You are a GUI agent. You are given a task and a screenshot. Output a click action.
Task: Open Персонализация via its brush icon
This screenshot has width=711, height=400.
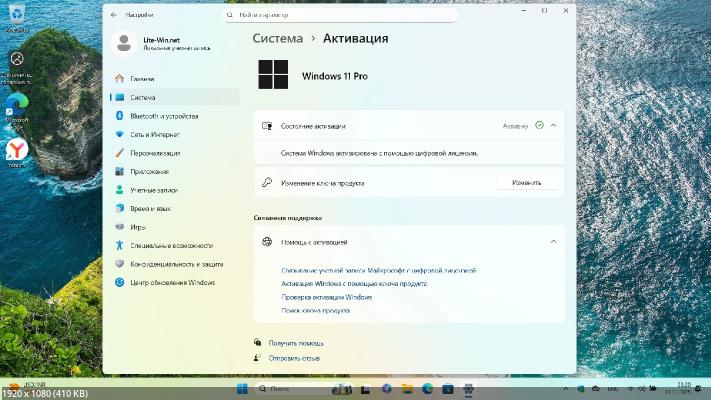tap(120, 153)
